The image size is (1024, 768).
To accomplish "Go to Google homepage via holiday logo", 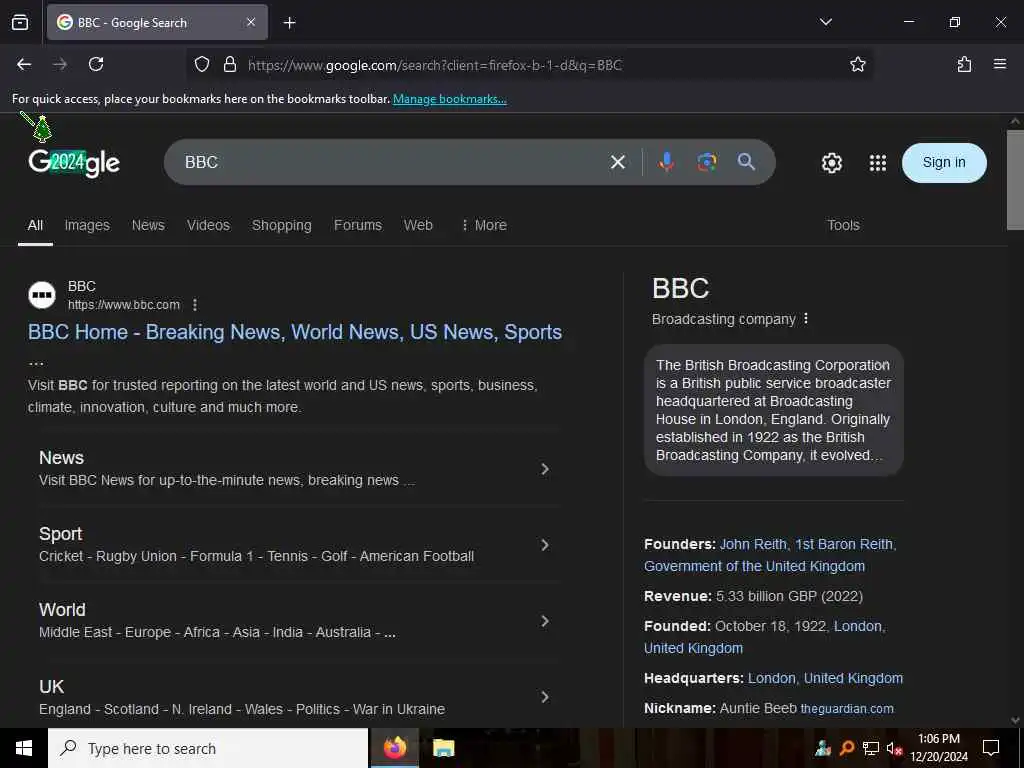I will (x=73, y=162).
